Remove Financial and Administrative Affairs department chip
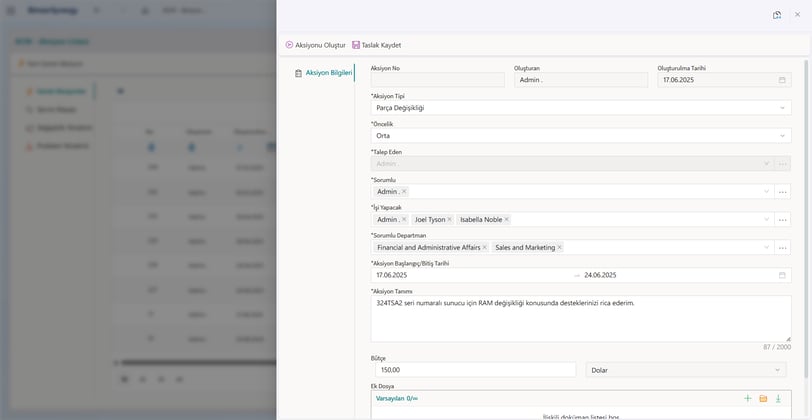The image size is (812, 420). pyautogui.click(x=484, y=248)
